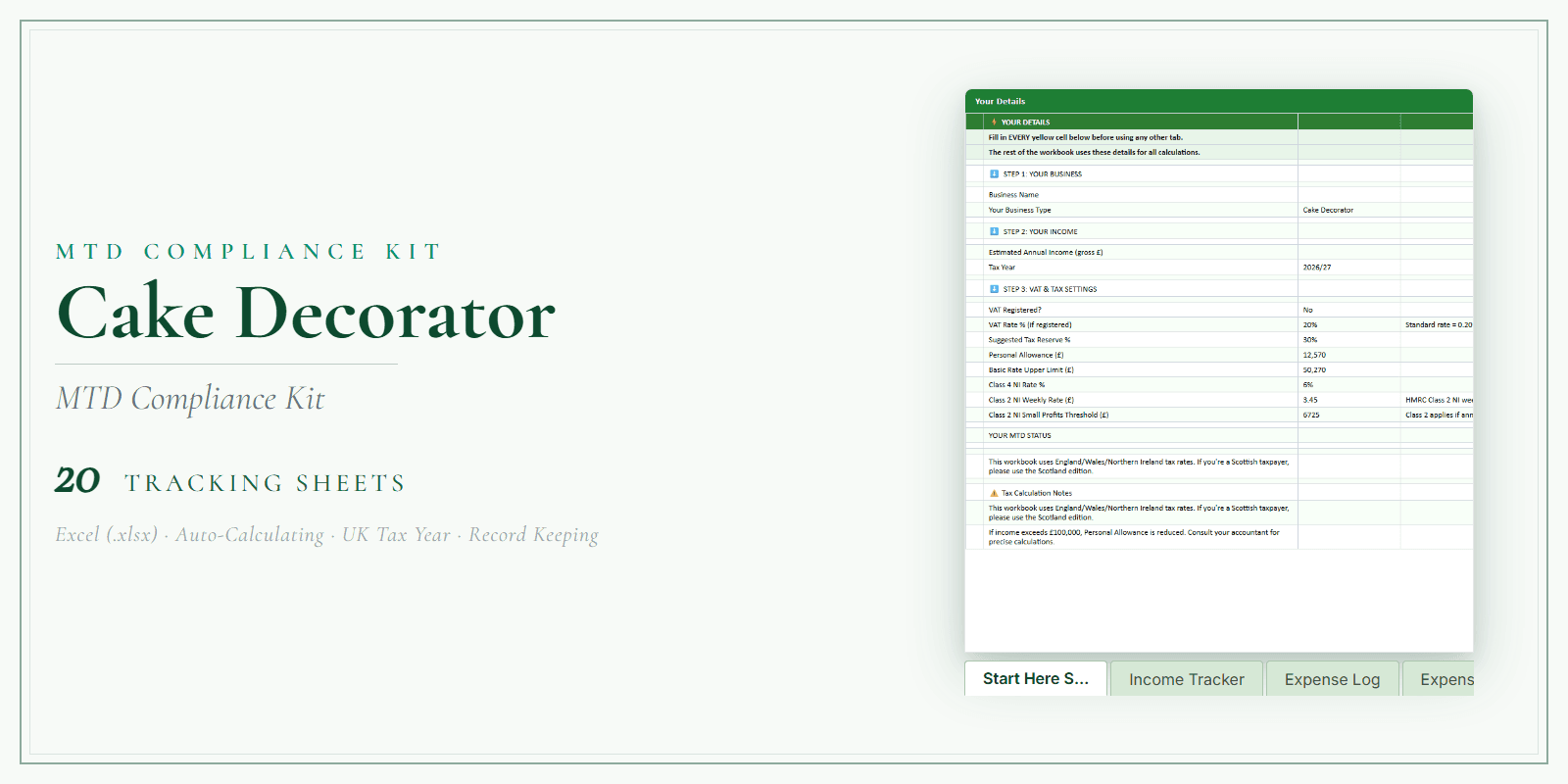The image size is (1568, 784).
Task: Click the Basic Rate Upper Limit 50,270 cell
Action: tap(1348, 370)
